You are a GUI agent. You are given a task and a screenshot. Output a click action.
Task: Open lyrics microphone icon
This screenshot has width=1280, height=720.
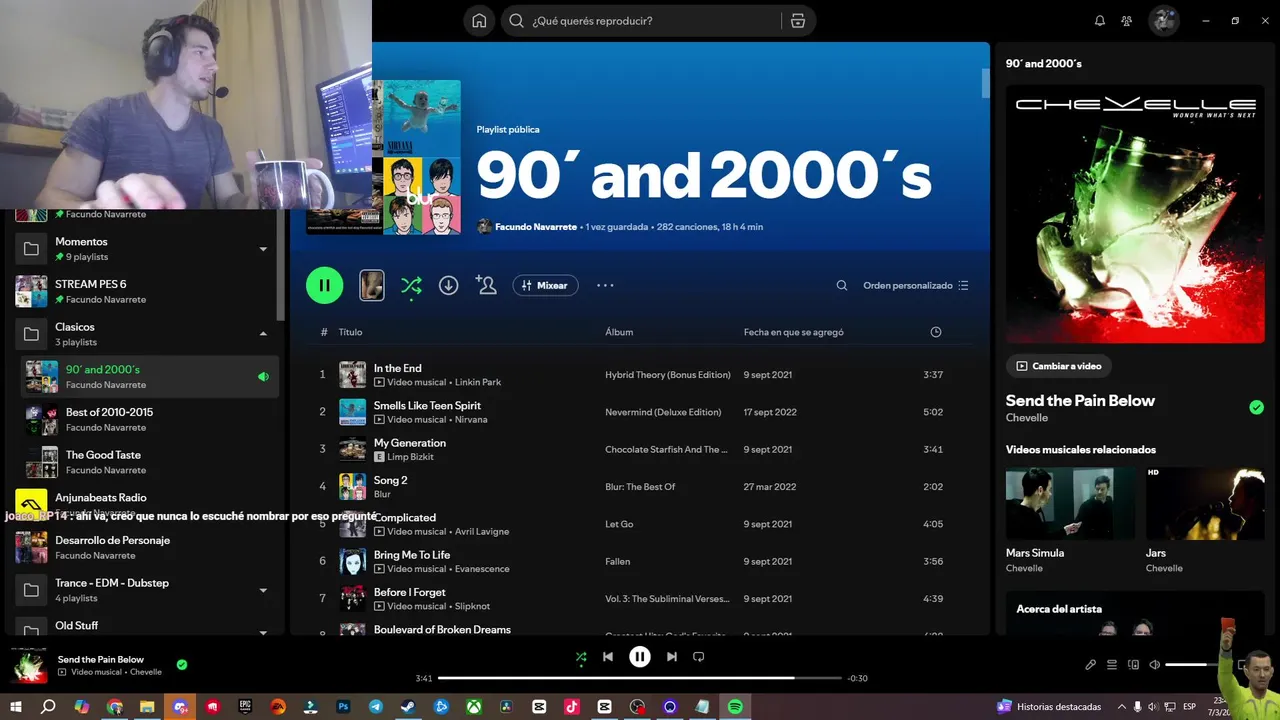pyautogui.click(x=1091, y=665)
